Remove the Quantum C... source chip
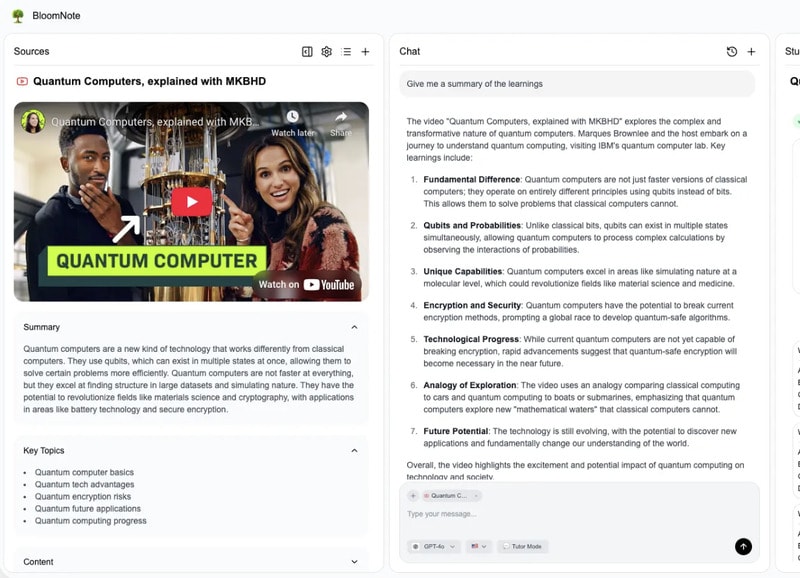This screenshot has width=800, height=578. coord(476,496)
